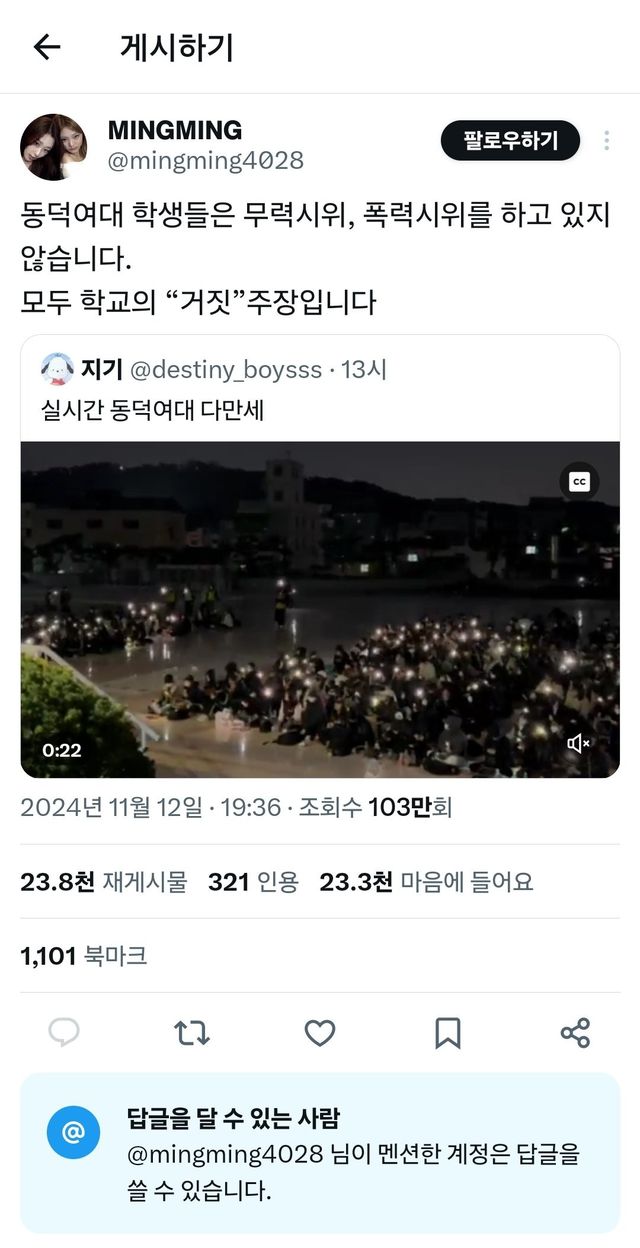Click the reply speech bubble icon
640x1248 pixels.
[64, 1033]
